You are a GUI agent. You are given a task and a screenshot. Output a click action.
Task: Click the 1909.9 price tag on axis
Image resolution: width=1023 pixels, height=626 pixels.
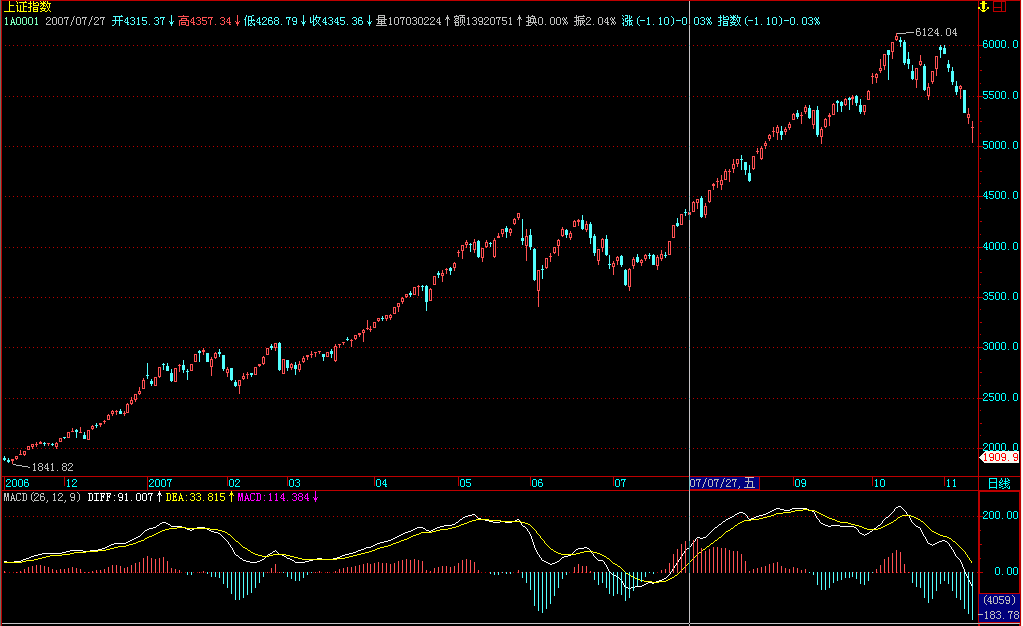click(x=1001, y=457)
